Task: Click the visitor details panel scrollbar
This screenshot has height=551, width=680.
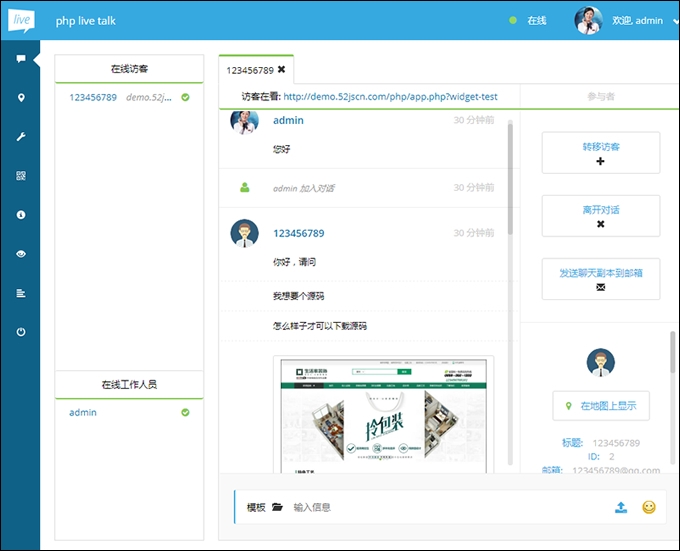Action: coord(673,352)
